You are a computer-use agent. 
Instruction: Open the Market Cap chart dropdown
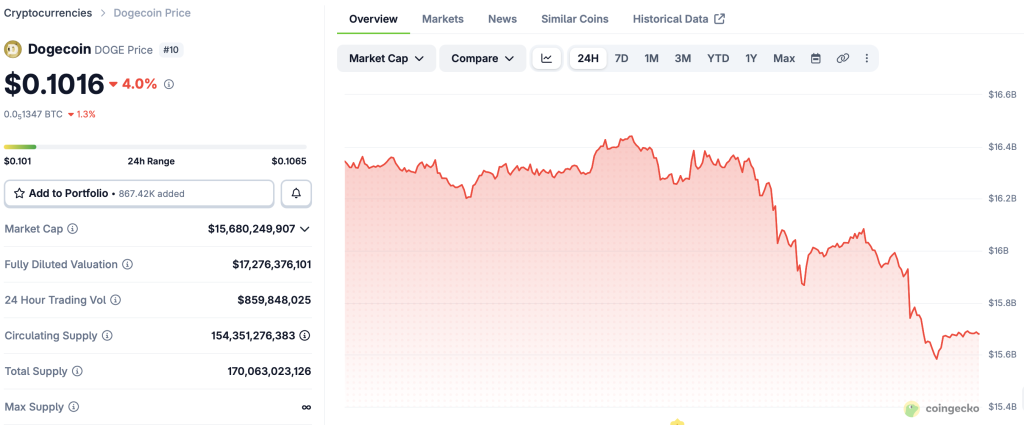(387, 58)
